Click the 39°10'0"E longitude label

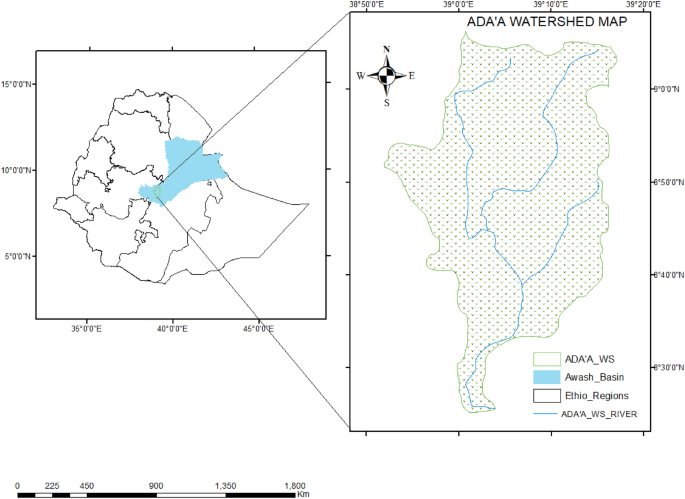coord(551,4)
